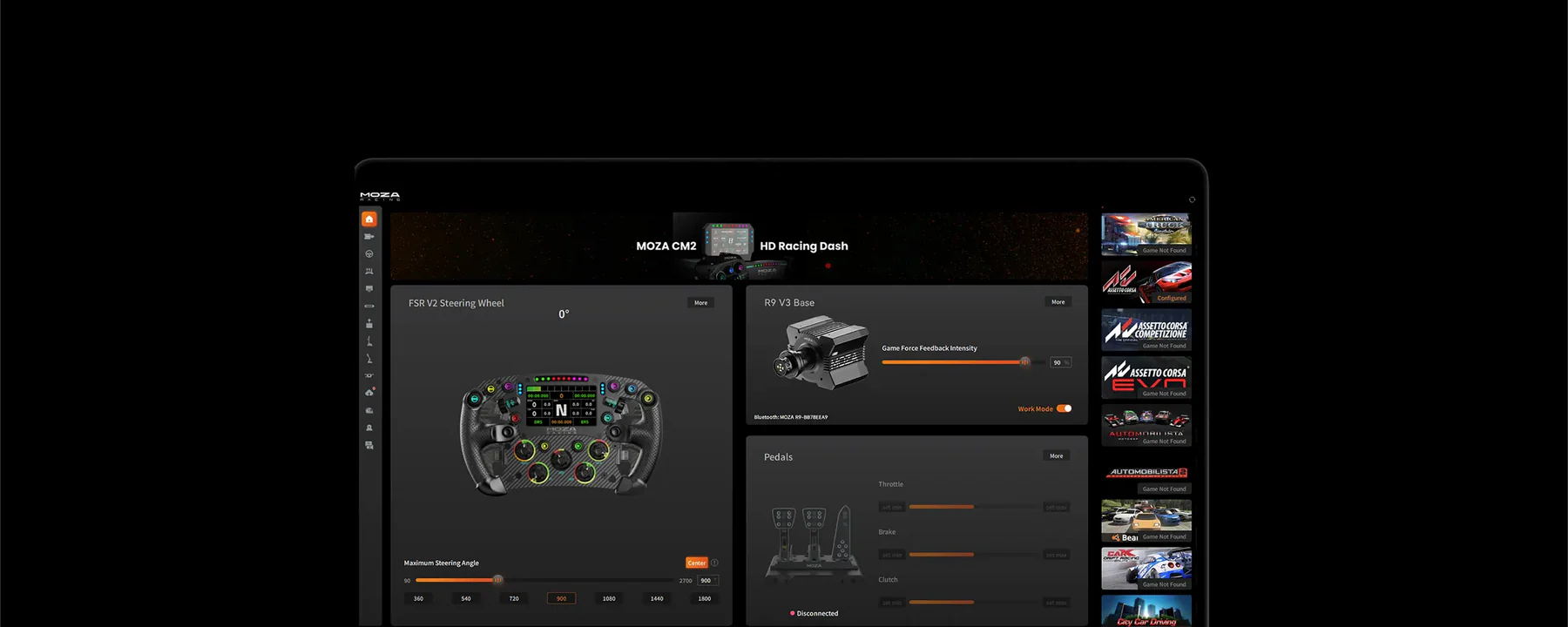
Task: Select the 1080 steering angle preset
Action: tap(609, 598)
